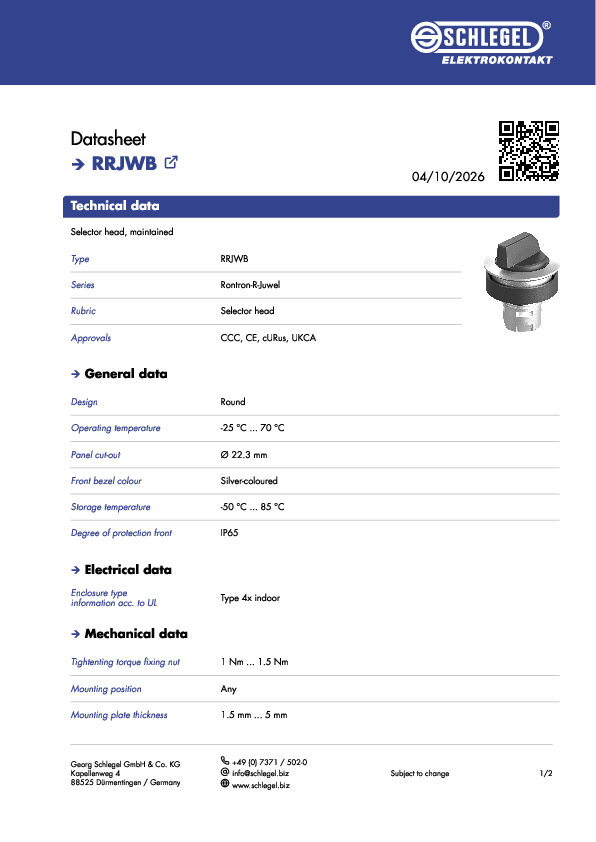This screenshot has height=842, width=596.
Task: Click 'Georg Schlegel GmbH & Co. KG' in footer
Action: click(125, 764)
